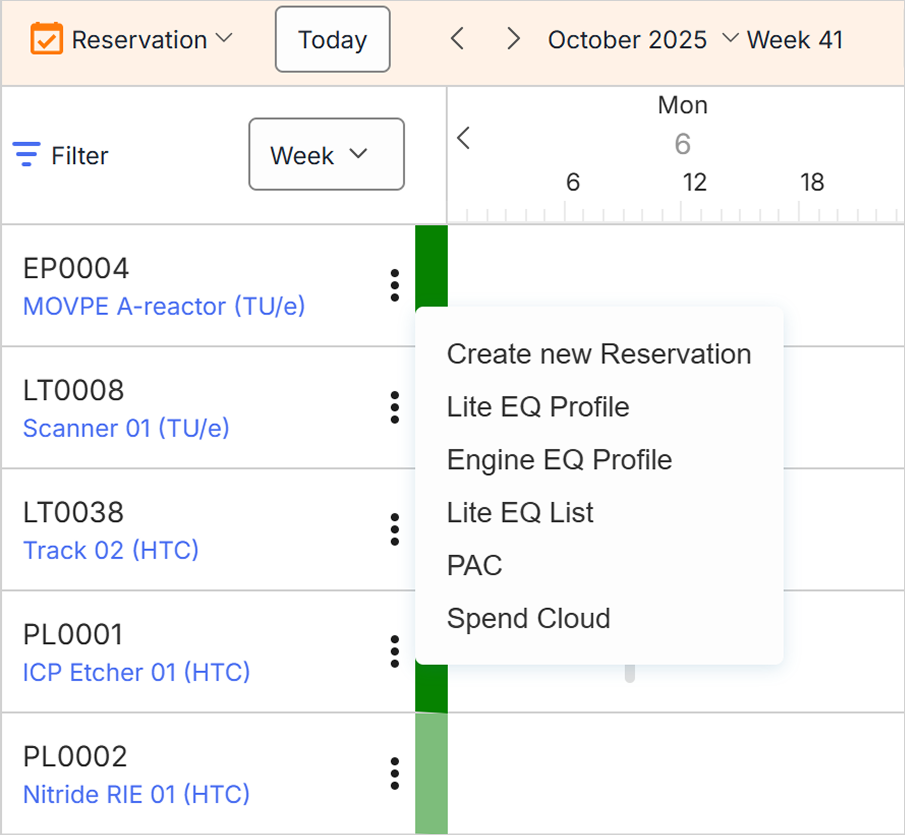The width and height of the screenshot is (905, 835).
Task: Click the 12 o'clock mark on the timeline ruler
Action: click(694, 182)
